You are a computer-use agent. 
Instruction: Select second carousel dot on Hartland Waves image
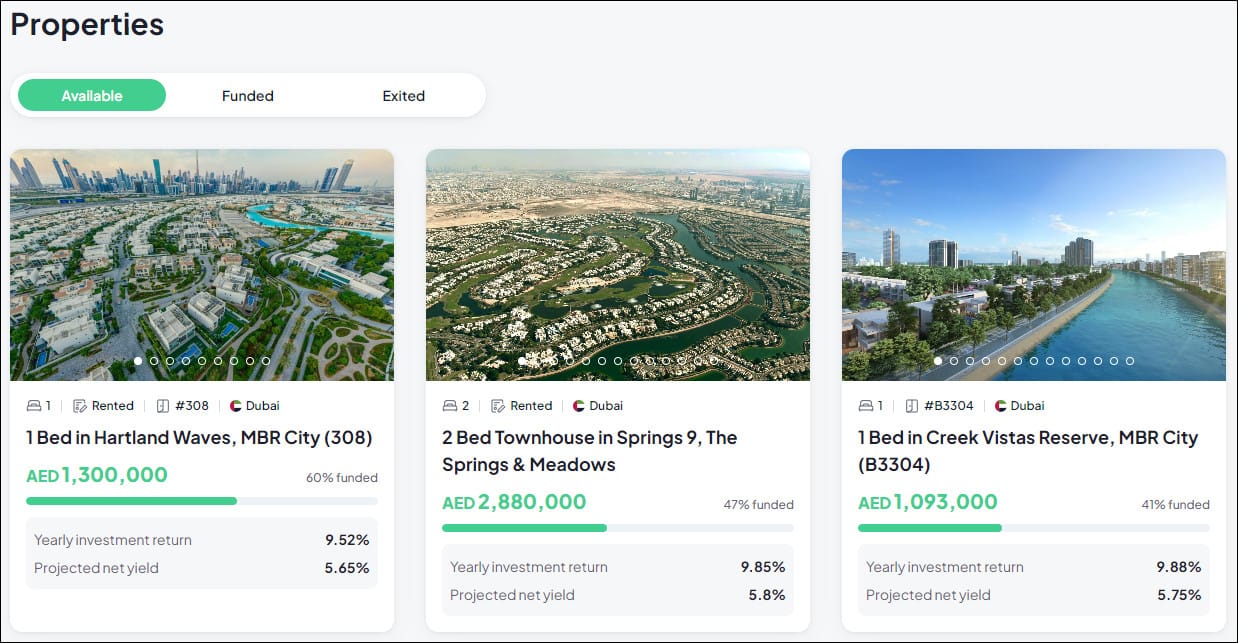click(154, 361)
